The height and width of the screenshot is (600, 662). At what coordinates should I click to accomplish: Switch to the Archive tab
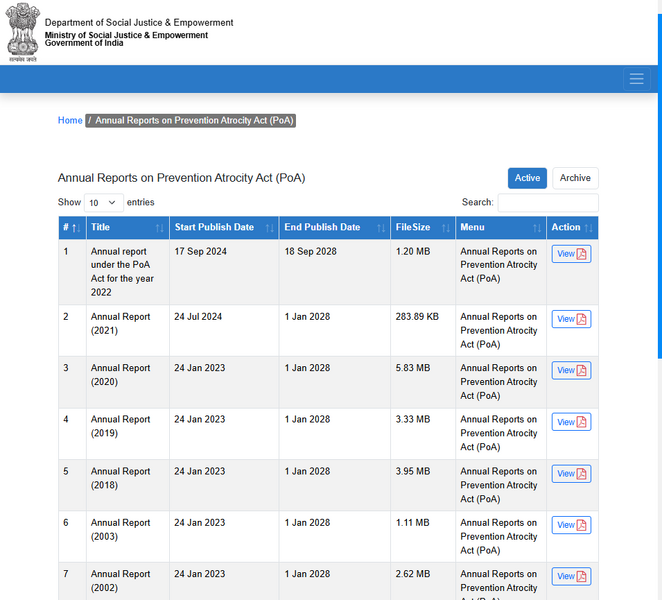pyautogui.click(x=575, y=178)
